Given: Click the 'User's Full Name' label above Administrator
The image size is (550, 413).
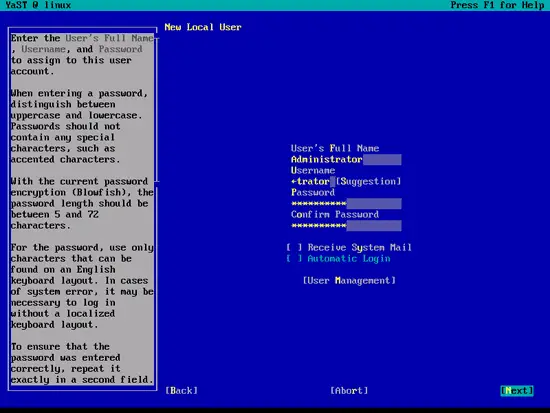Looking at the screenshot, I should (335, 148).
